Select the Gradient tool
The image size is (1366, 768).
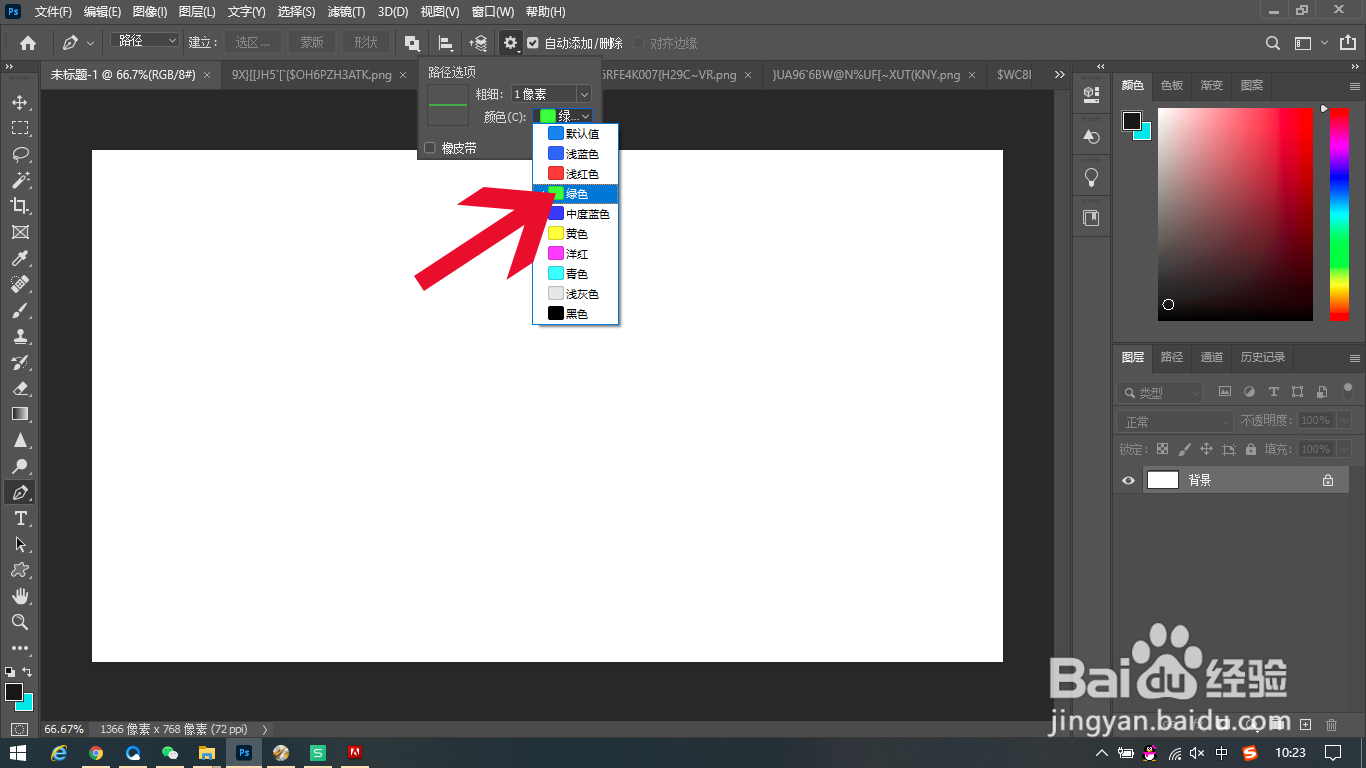coord(19,414)
